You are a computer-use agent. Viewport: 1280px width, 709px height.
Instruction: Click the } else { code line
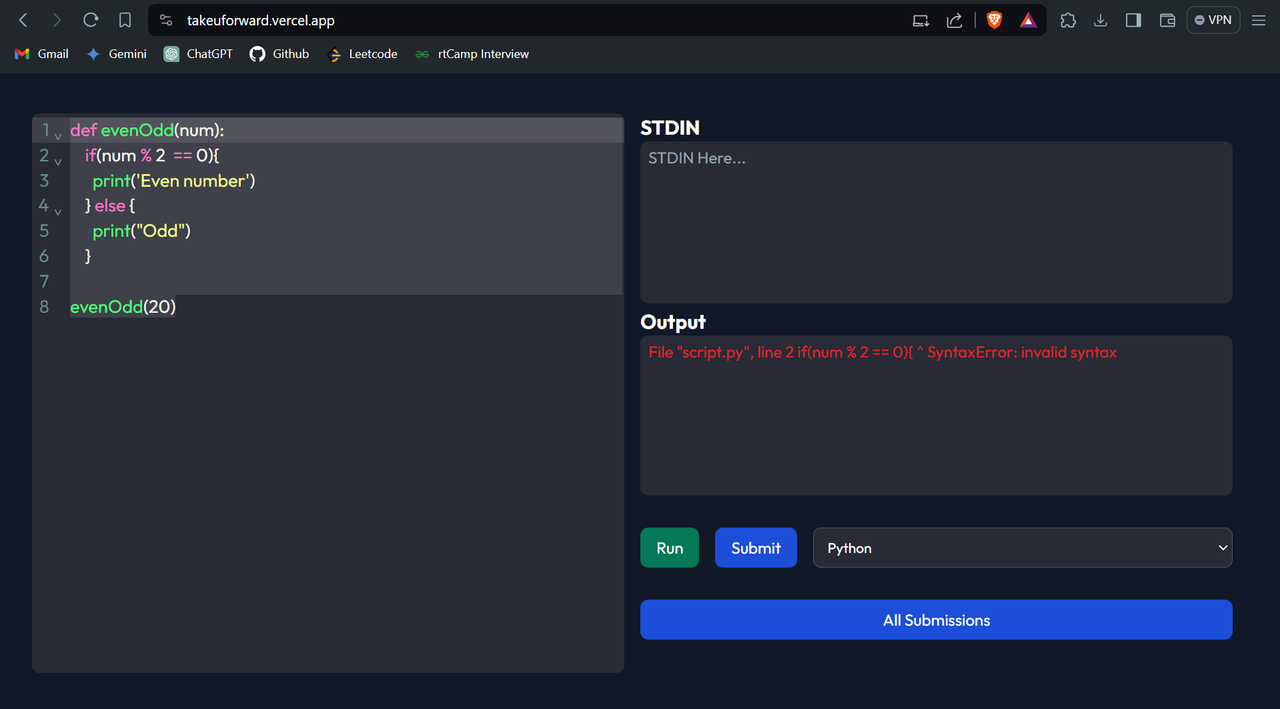click(x=109, y=206)
